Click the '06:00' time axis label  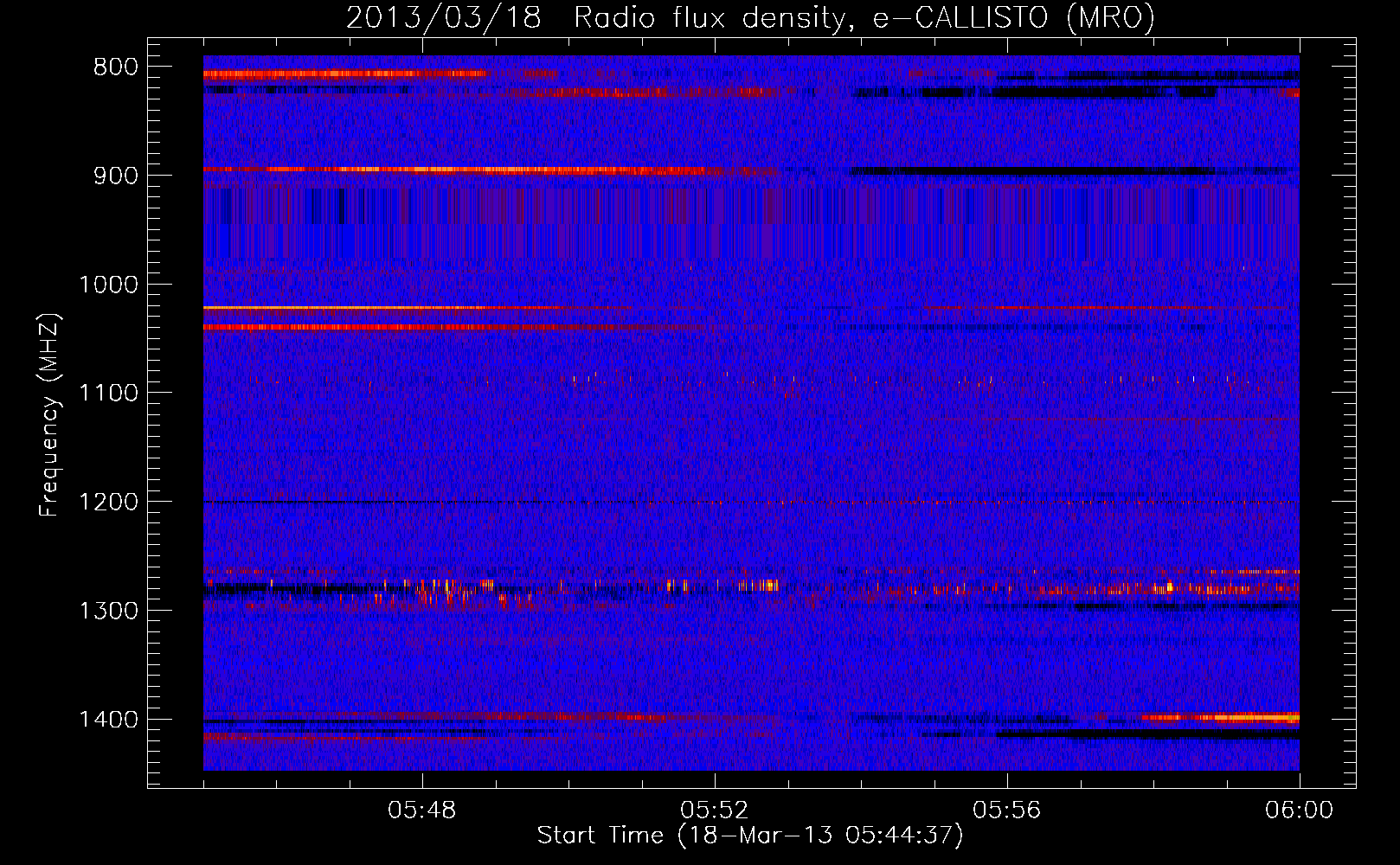pyautogui.click(x=1300, y=811)
